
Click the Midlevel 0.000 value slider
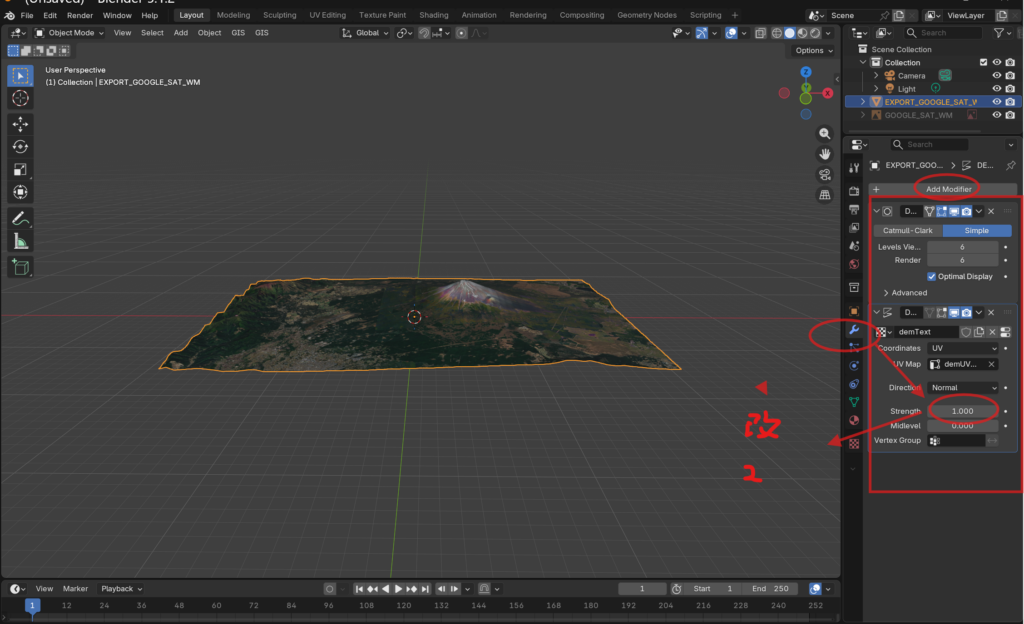963,426
